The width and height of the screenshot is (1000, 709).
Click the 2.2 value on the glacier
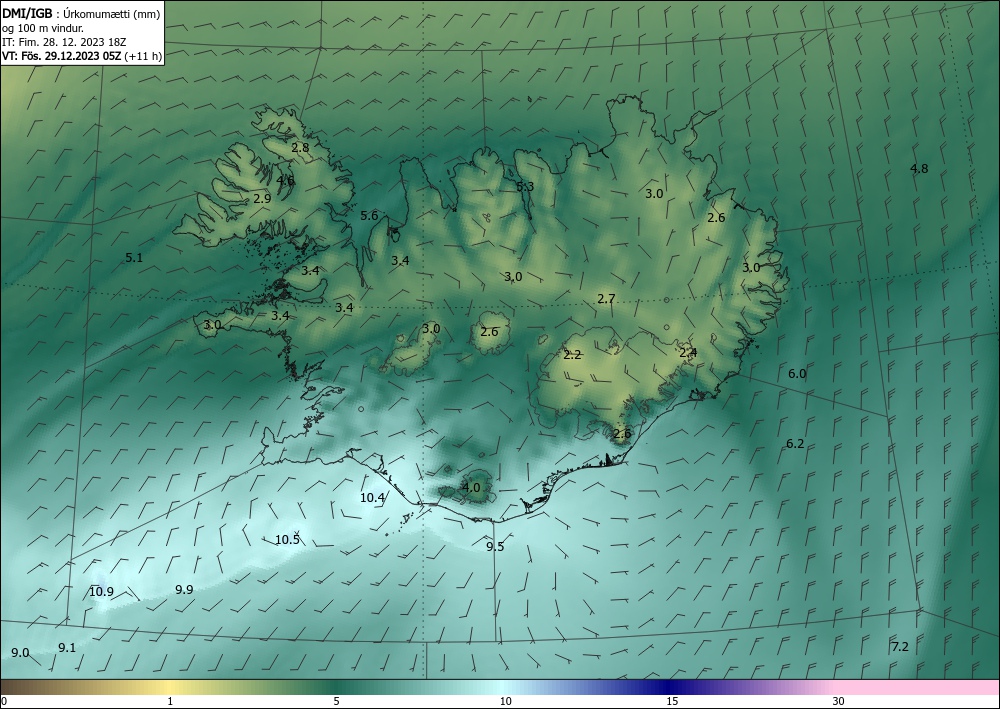pyautogui.click(x=572, y=354)
